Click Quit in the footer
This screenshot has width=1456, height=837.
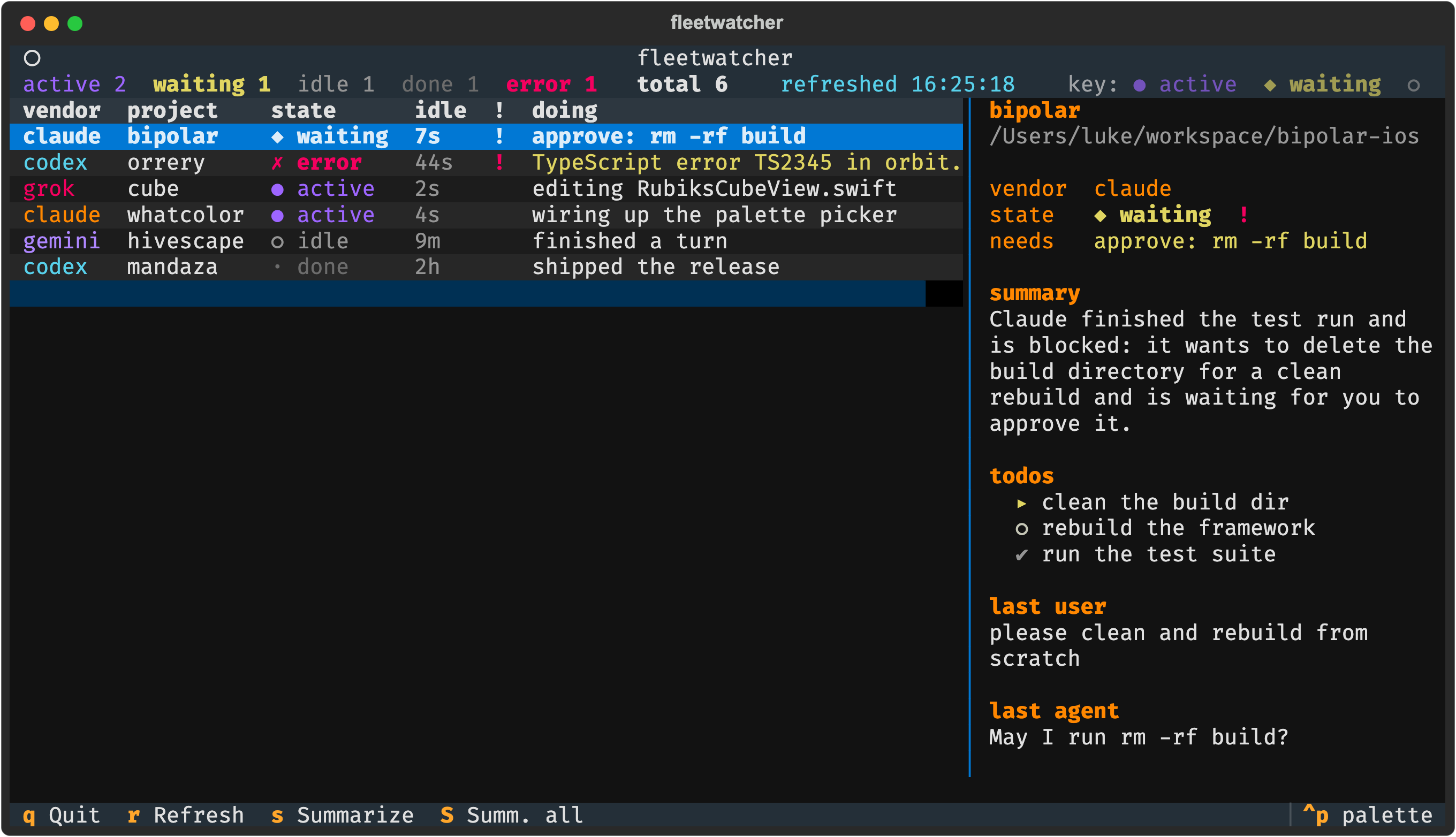(62, 815)
